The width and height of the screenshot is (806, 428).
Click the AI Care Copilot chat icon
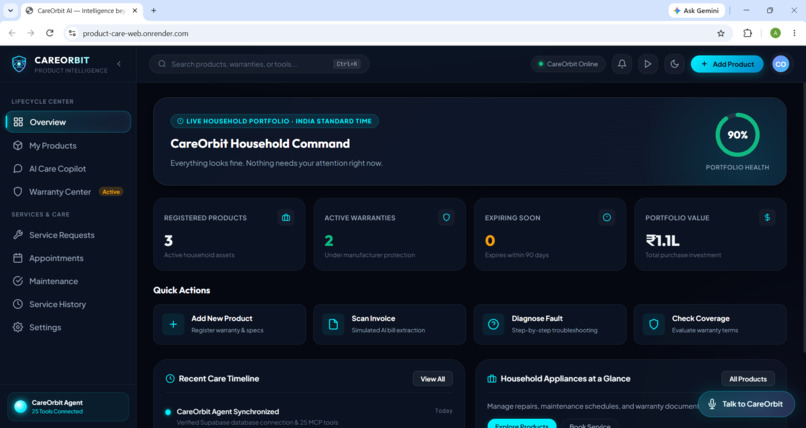[x=18, y=169]
